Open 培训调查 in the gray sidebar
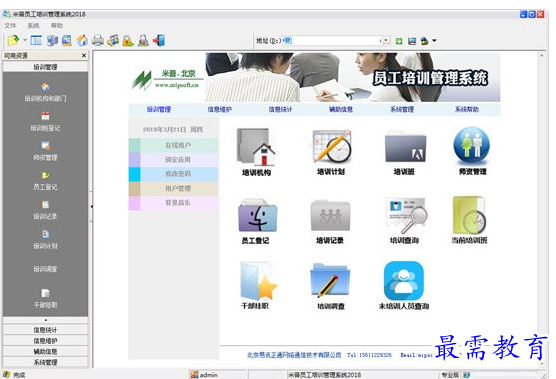 tap(45, 269)
